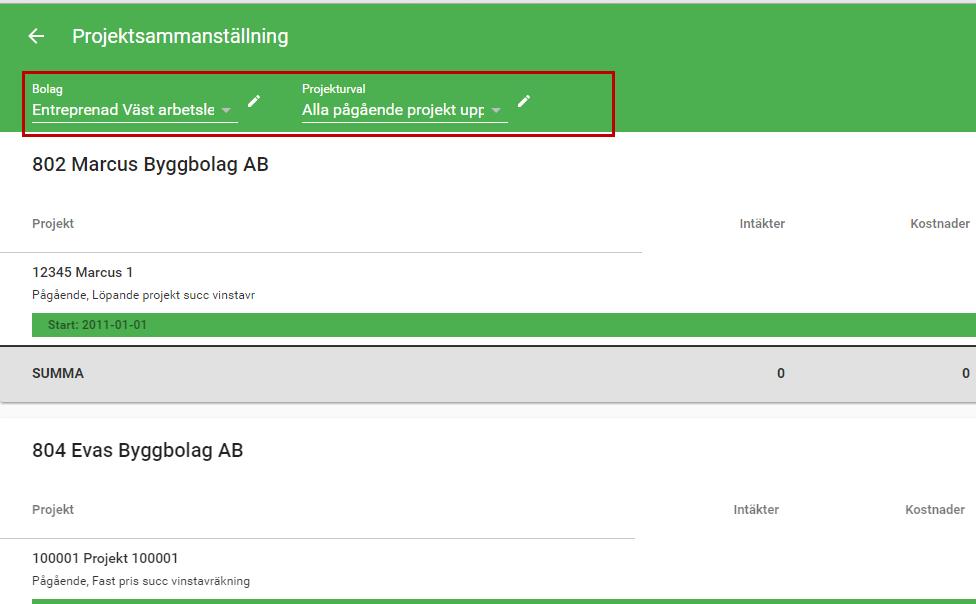Image resolution: width=976 pixels, height=604 pixels.
Task: Click Projekt column header under 804 Evas
Action: 53,509
